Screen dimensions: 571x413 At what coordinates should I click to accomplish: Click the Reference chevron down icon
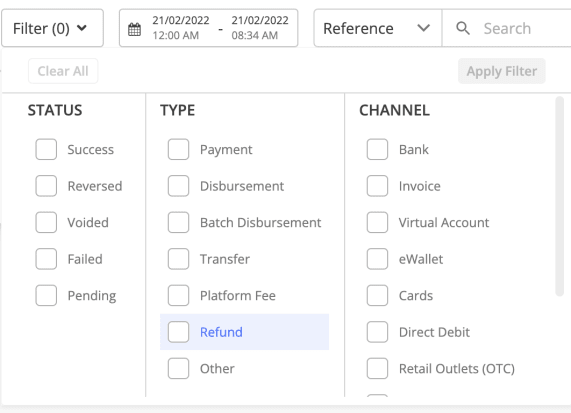tap(424, 28)
